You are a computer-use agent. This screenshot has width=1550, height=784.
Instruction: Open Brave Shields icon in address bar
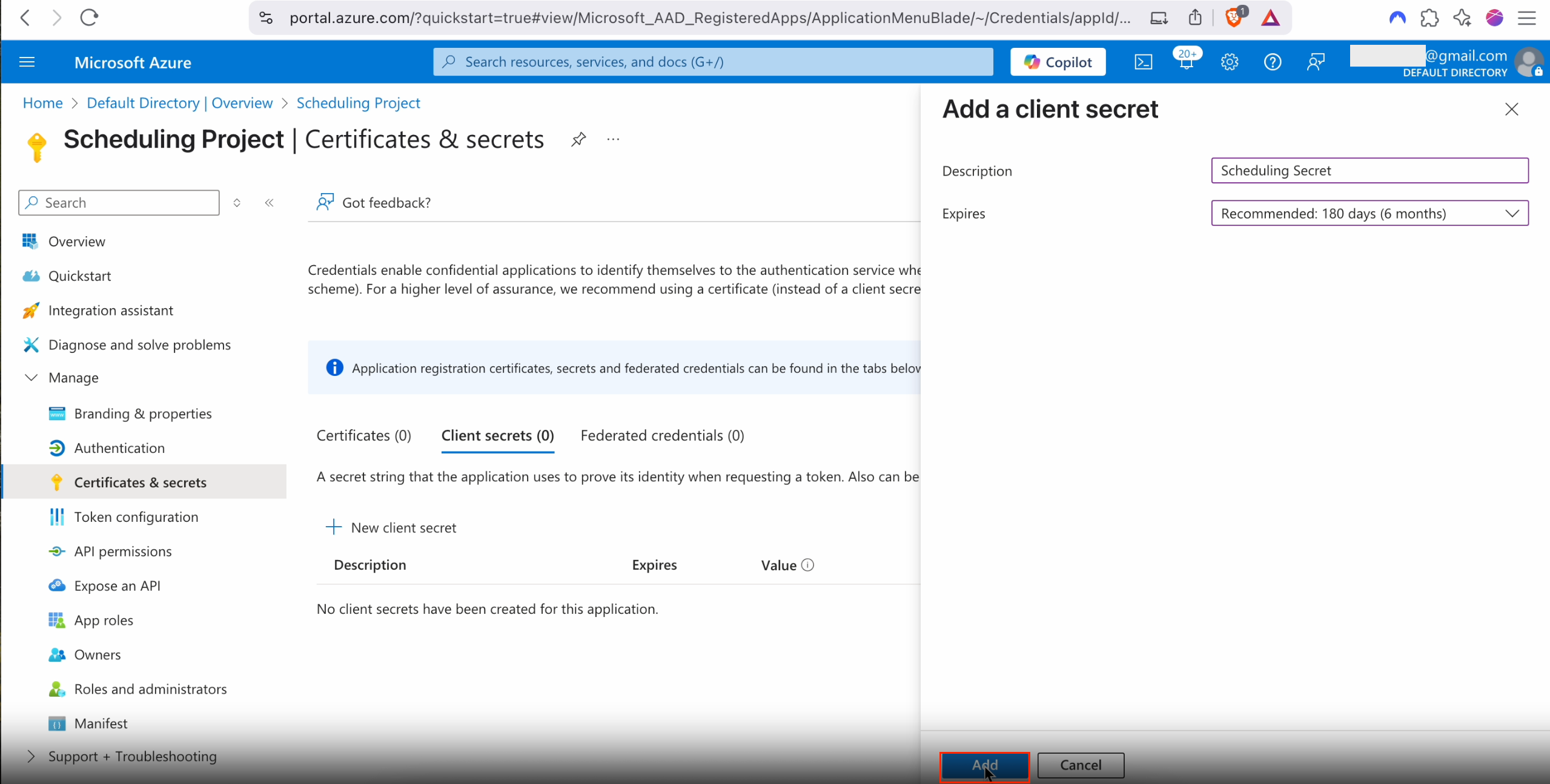[1234, 17]
